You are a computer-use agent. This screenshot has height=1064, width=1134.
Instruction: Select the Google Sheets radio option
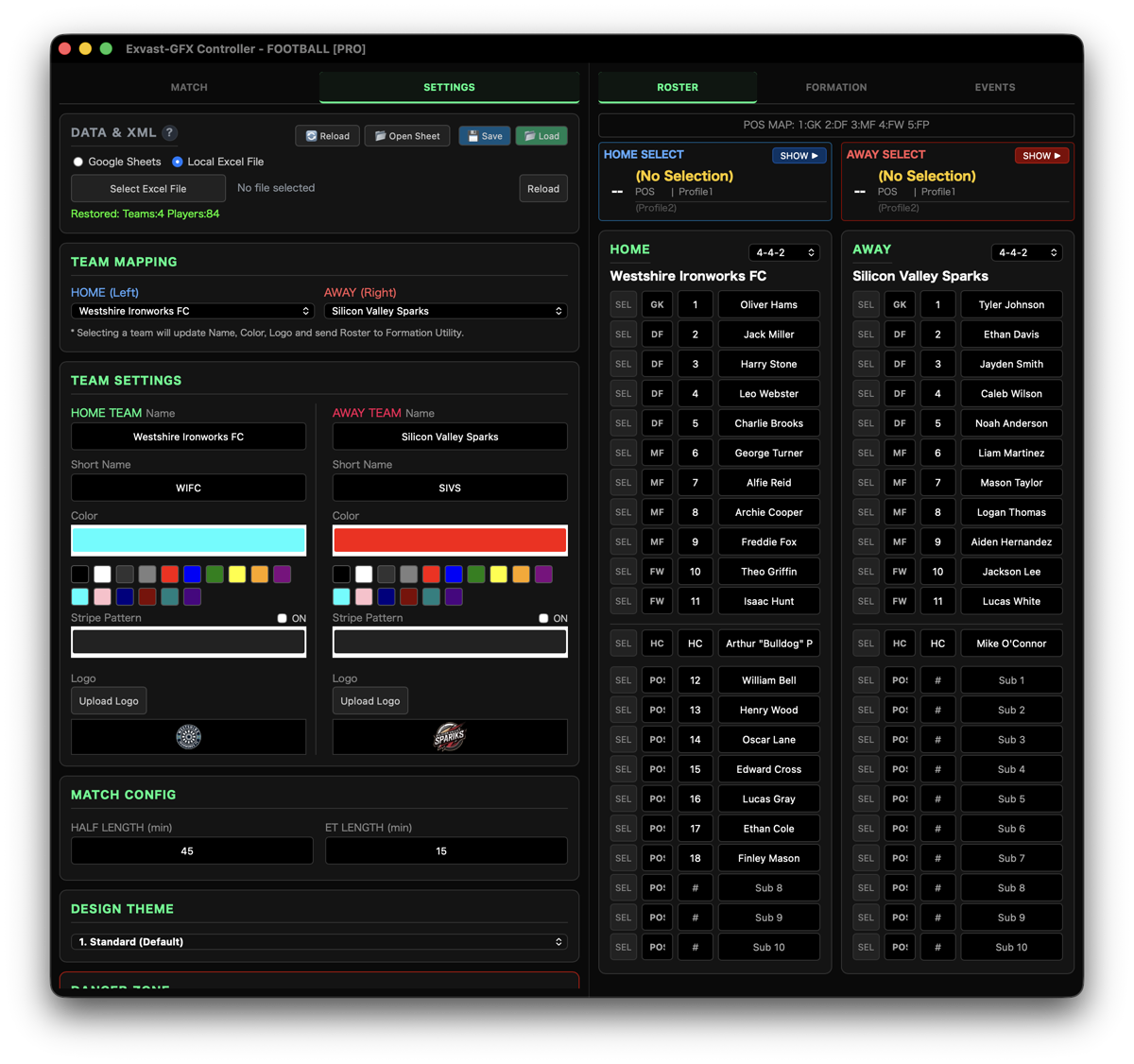[78, 162]
